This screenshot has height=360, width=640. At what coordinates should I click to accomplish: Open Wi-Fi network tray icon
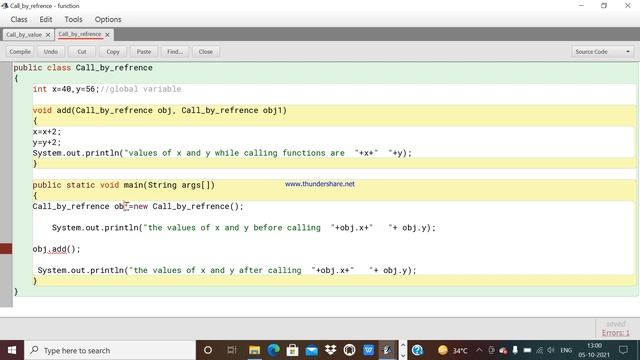pos(540,350)
